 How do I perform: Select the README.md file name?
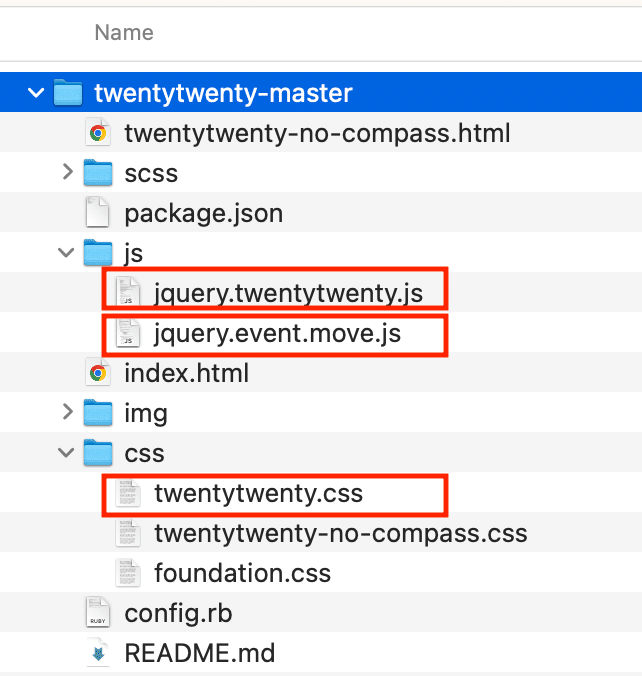tap(200, 653)
